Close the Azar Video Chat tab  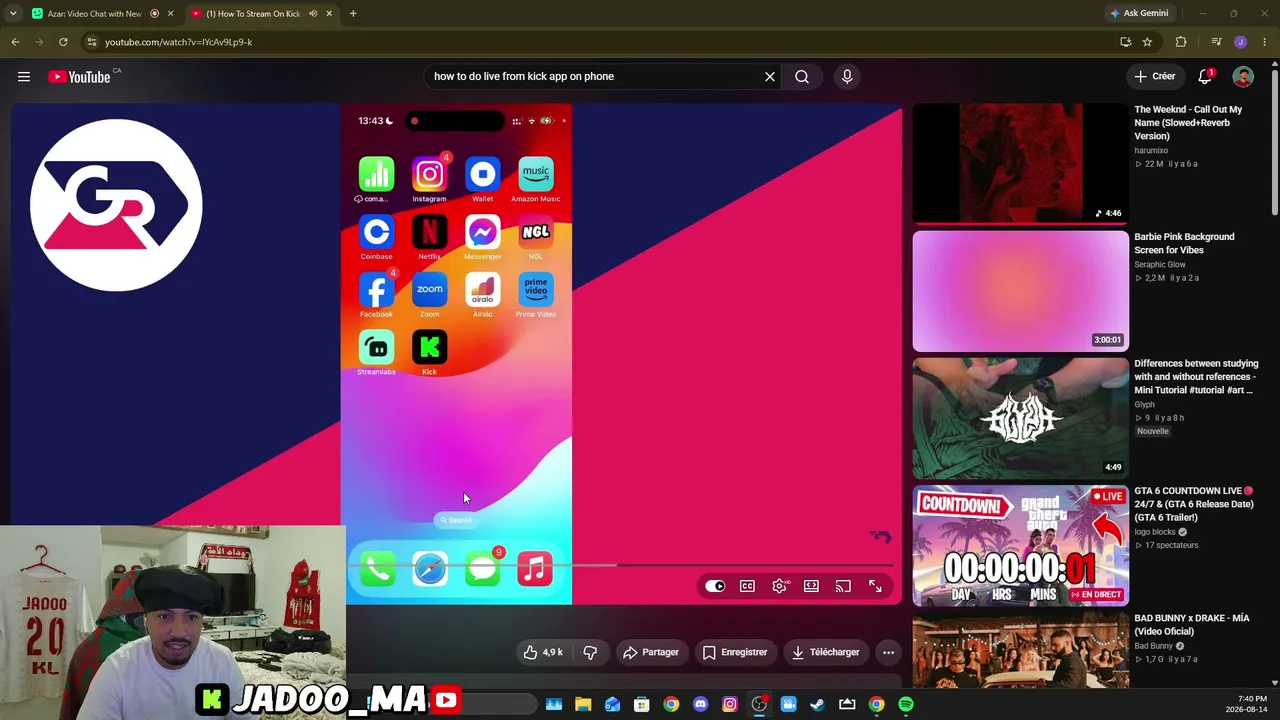171,14
